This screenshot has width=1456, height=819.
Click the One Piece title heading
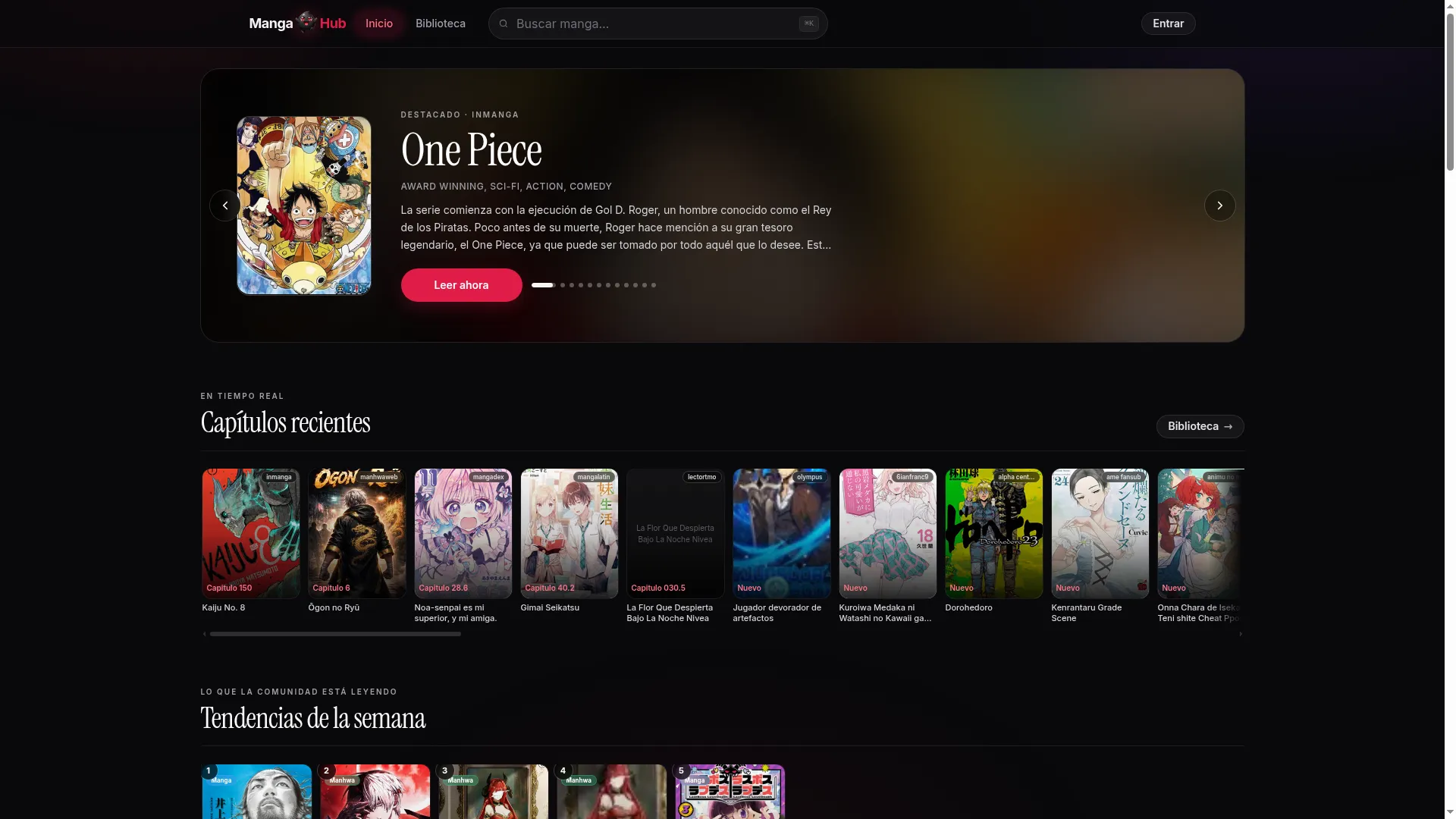pyautogui.click(x=471, y=149)
